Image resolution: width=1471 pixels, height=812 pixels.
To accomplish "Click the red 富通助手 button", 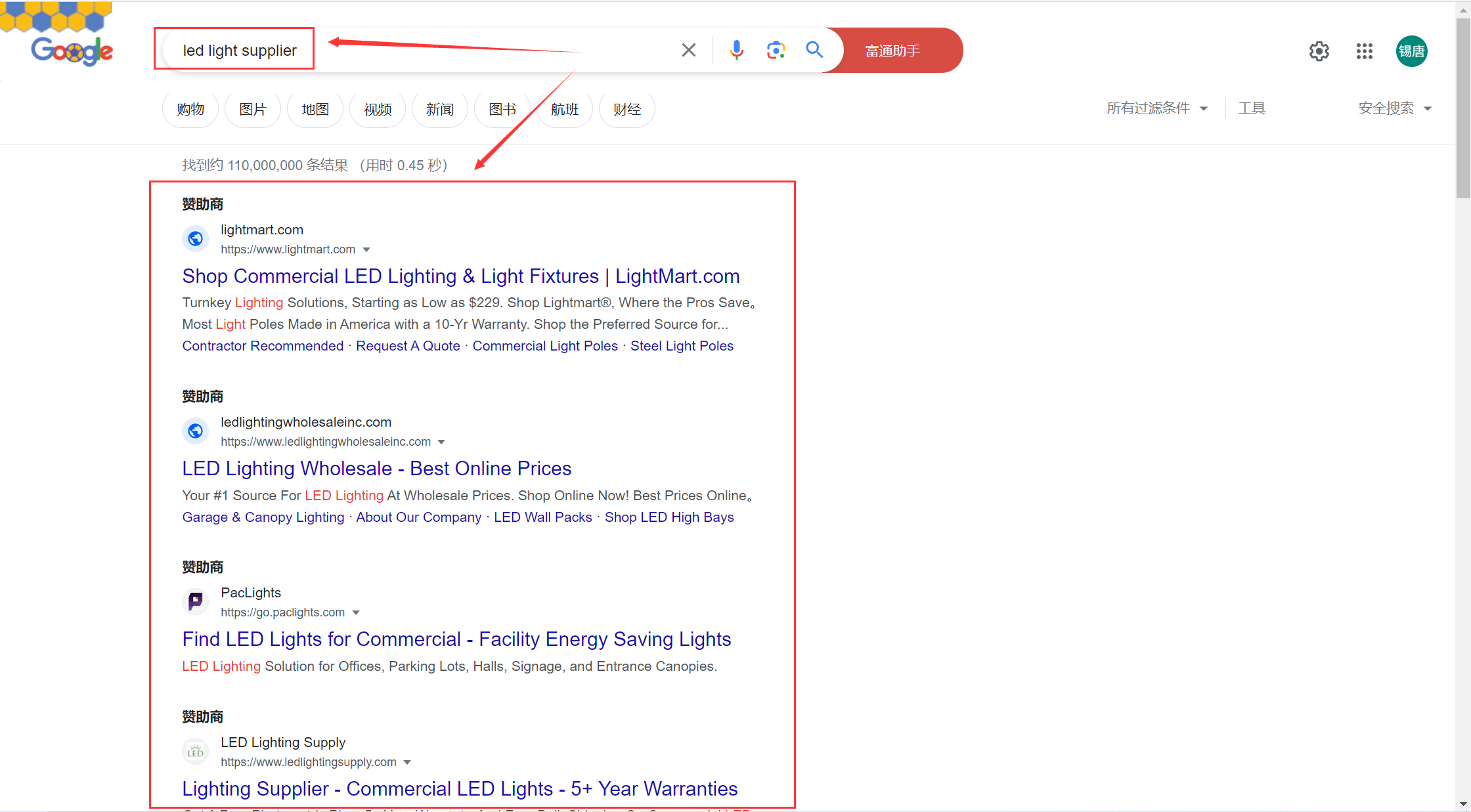I will pyautogui.click(x=893, y=51).
